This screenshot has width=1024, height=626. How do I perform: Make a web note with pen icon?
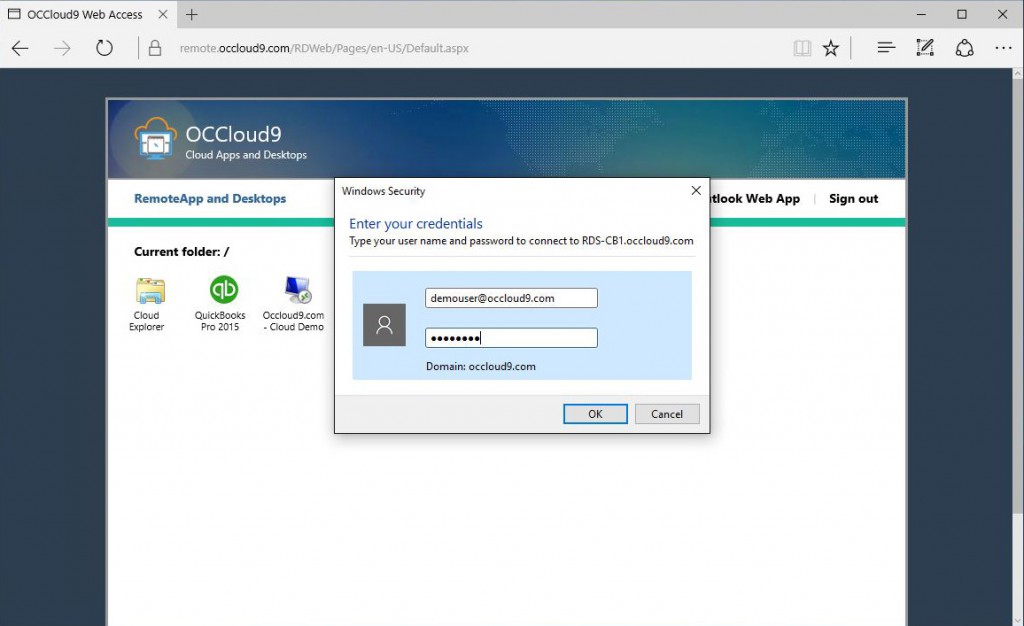tap(925, 48)
